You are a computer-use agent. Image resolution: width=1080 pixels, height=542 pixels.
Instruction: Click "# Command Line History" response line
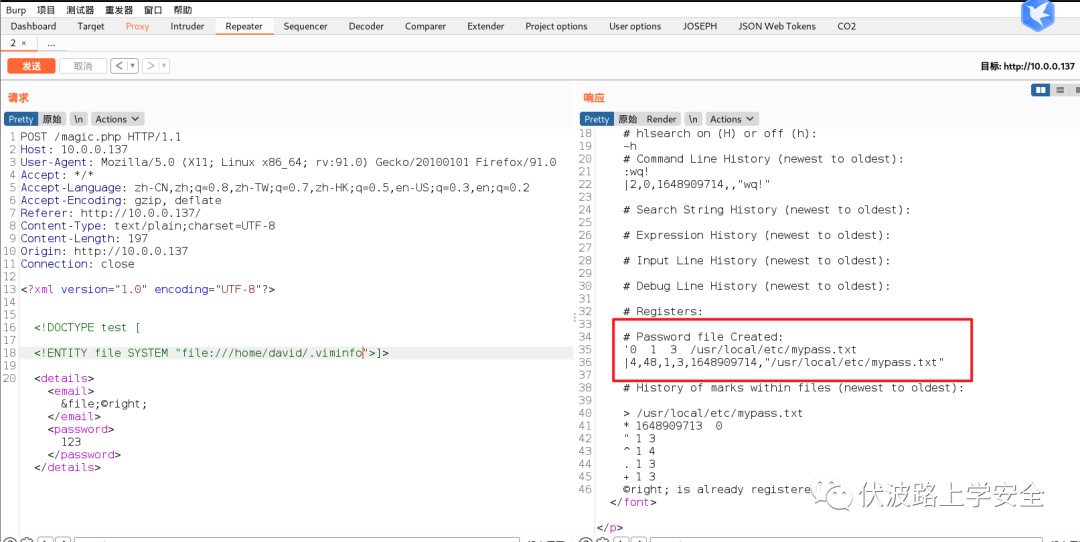(x=763, y=158)
